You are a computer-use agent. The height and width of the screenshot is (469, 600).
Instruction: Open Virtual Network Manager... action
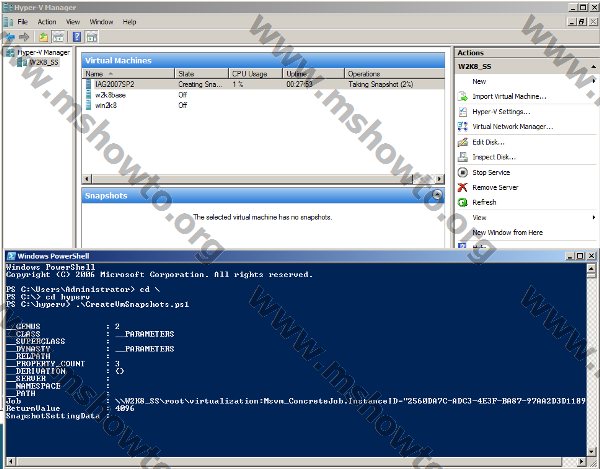click(x=512, y=127)
